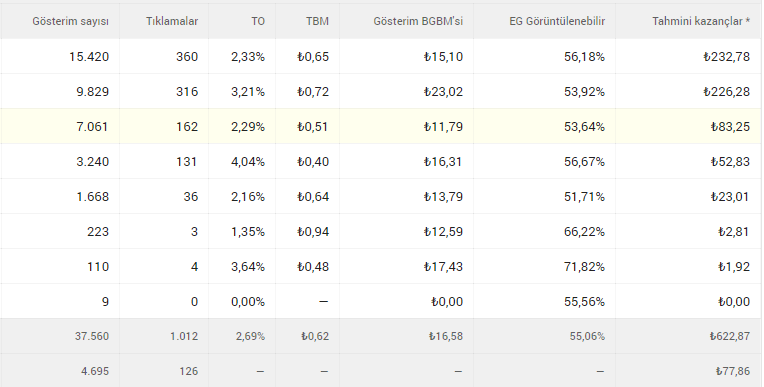Screen dimensions: 764x387
Task: Select the 316 clicks cell
Action: 187,92
